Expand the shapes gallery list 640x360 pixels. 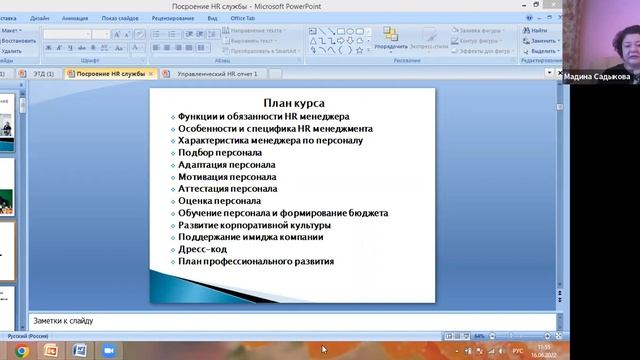369,50
